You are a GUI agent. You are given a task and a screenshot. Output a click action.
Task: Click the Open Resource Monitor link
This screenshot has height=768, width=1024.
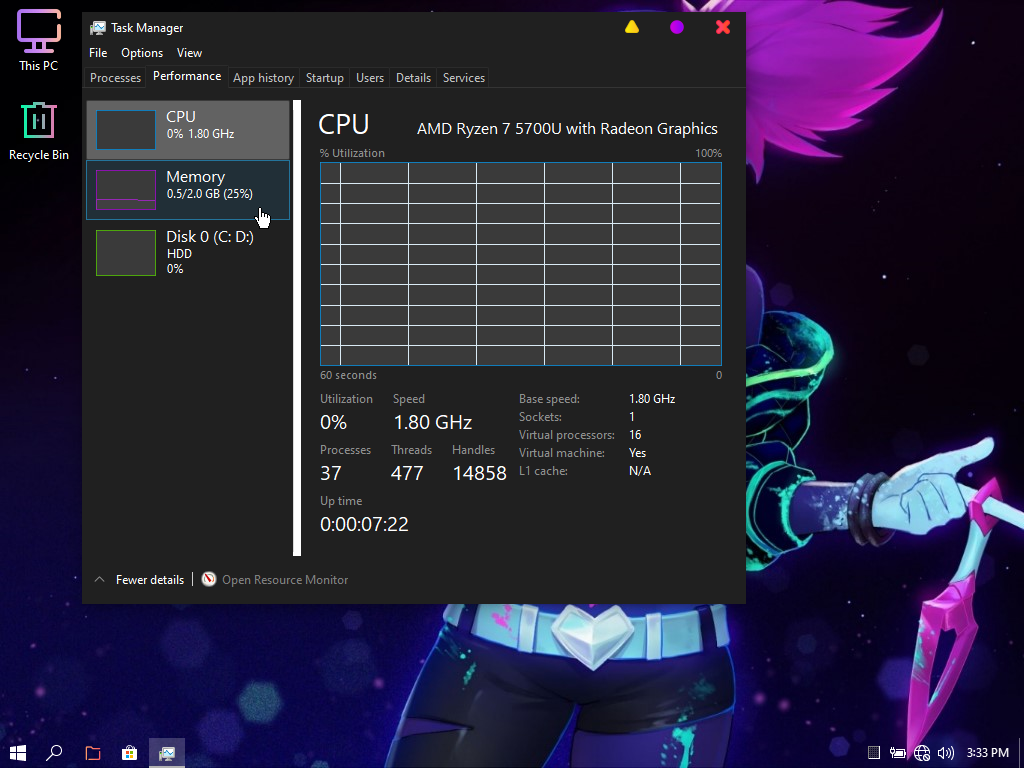(x=285, y=579)
